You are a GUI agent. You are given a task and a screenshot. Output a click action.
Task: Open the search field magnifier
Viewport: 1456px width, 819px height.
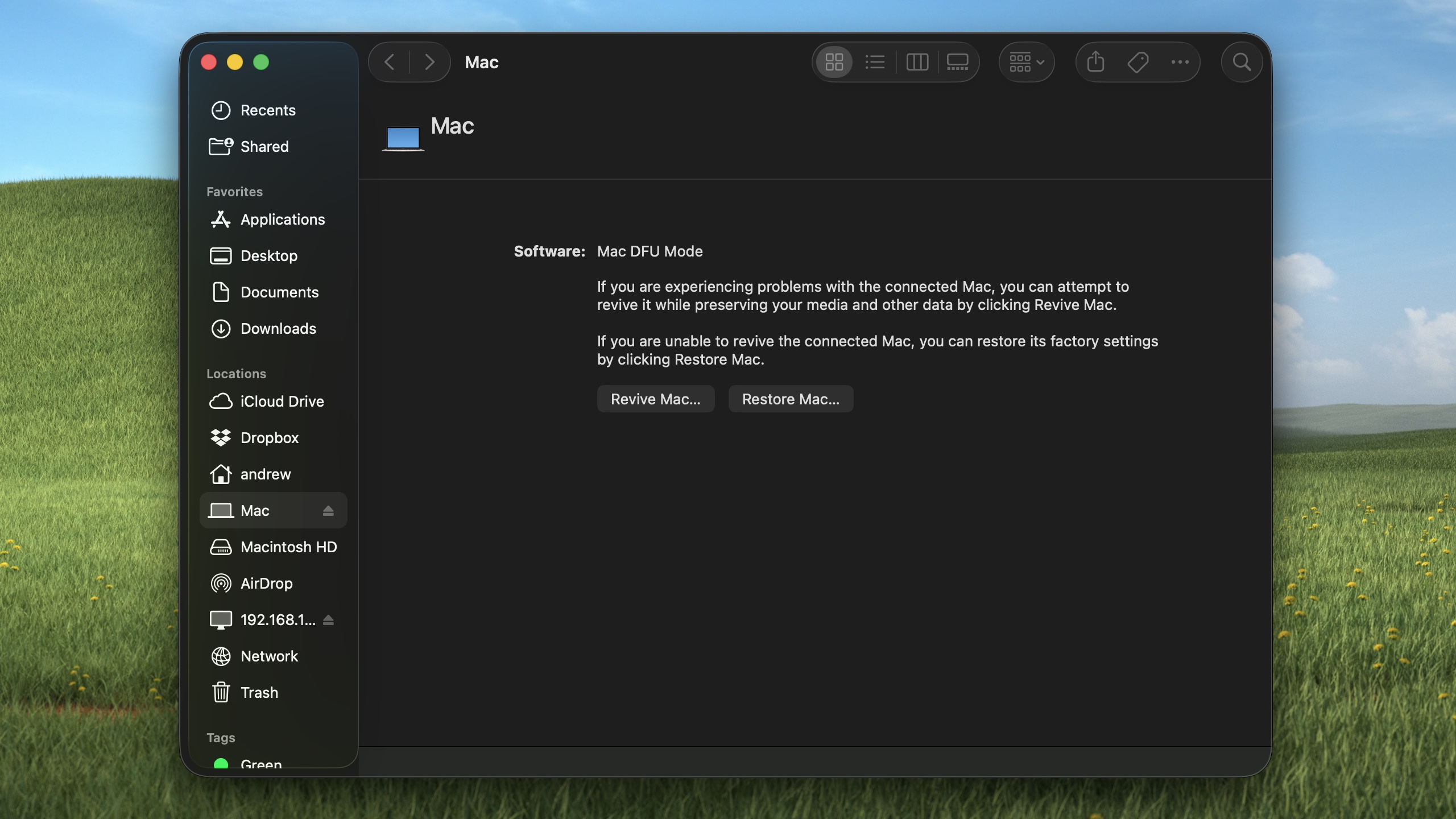coord(1242,62)
